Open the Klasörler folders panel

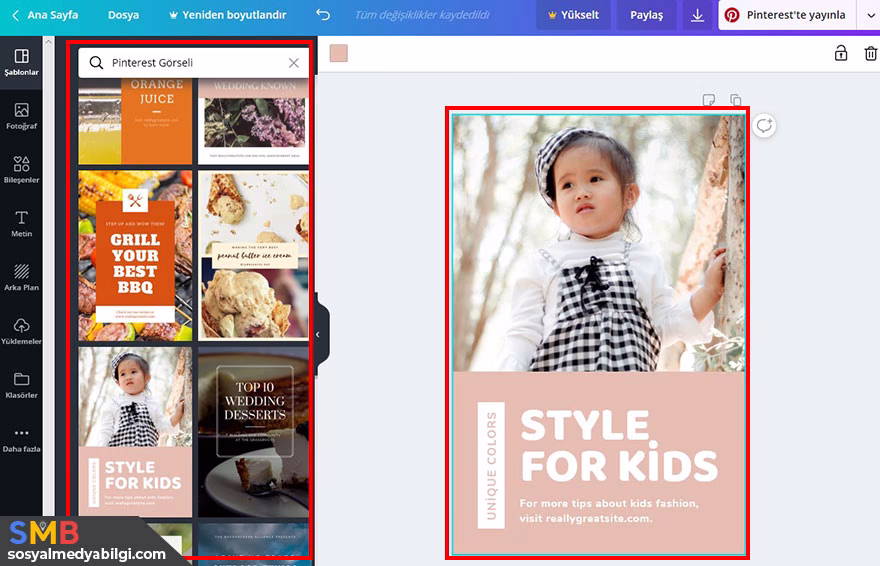pos(21,385)
